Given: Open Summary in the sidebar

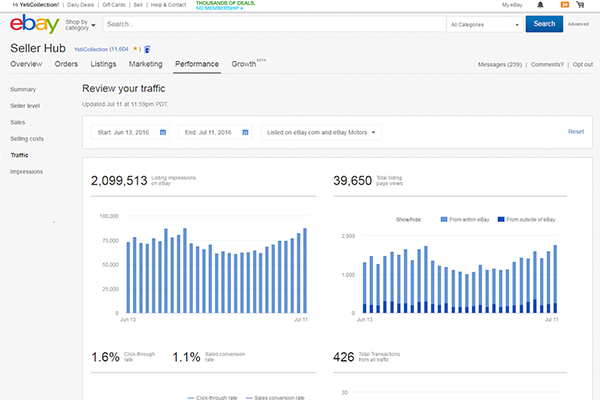Looking at the screenshot, I should pyautogui.click(x=23, y=89).
